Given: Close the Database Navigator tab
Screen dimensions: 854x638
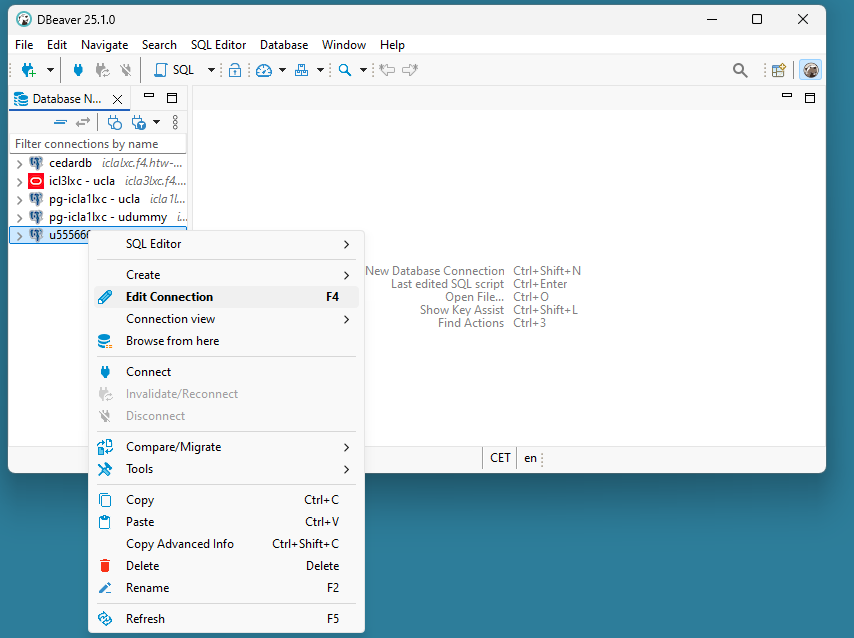Looking at the screenshot, I should pyautogui.click(x=117, y=99).
